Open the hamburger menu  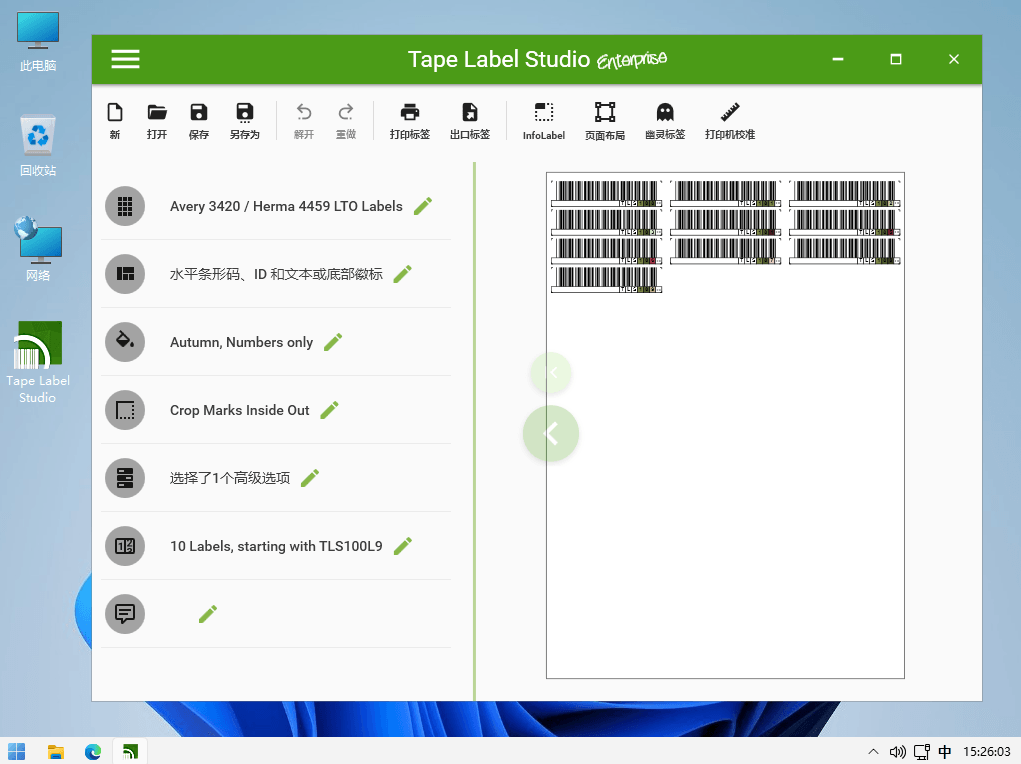125,59
